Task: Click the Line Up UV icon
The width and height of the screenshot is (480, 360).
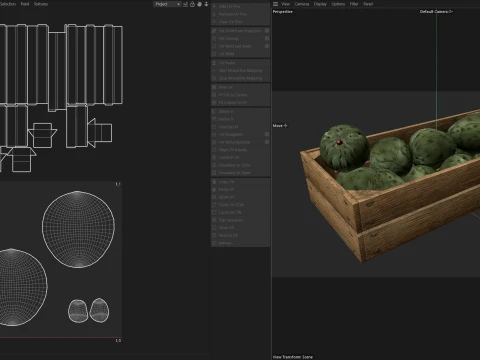Action: coord(214,127)
